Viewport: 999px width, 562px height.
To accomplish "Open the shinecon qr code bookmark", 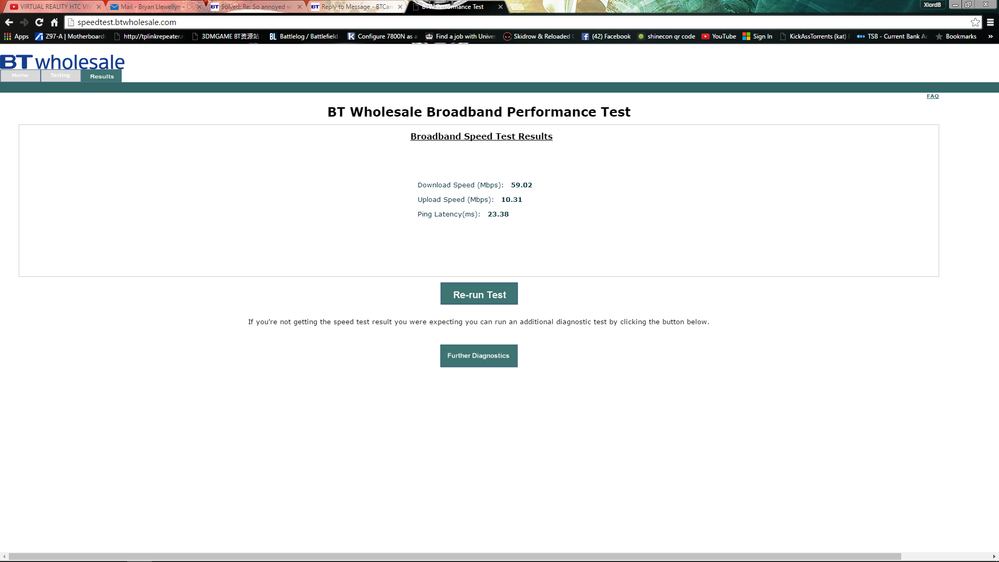I will pyautogui.click(x=666, y=36).
